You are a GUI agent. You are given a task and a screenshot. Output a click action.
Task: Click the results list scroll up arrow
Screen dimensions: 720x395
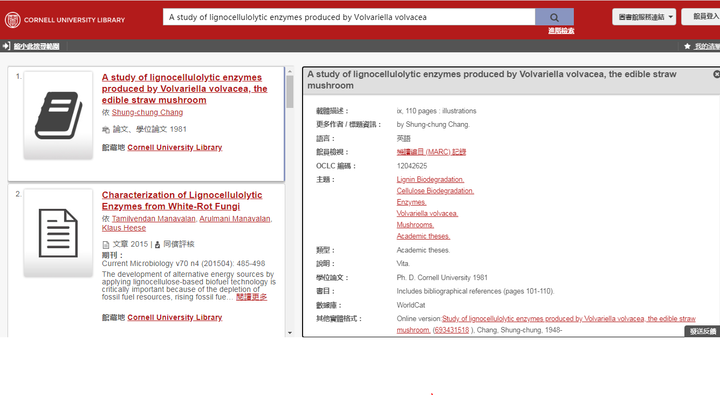tap(290, 72)
